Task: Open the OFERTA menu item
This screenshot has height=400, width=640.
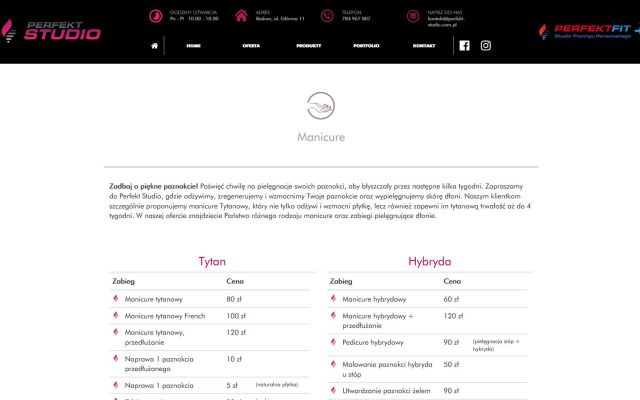Action: 250,46
